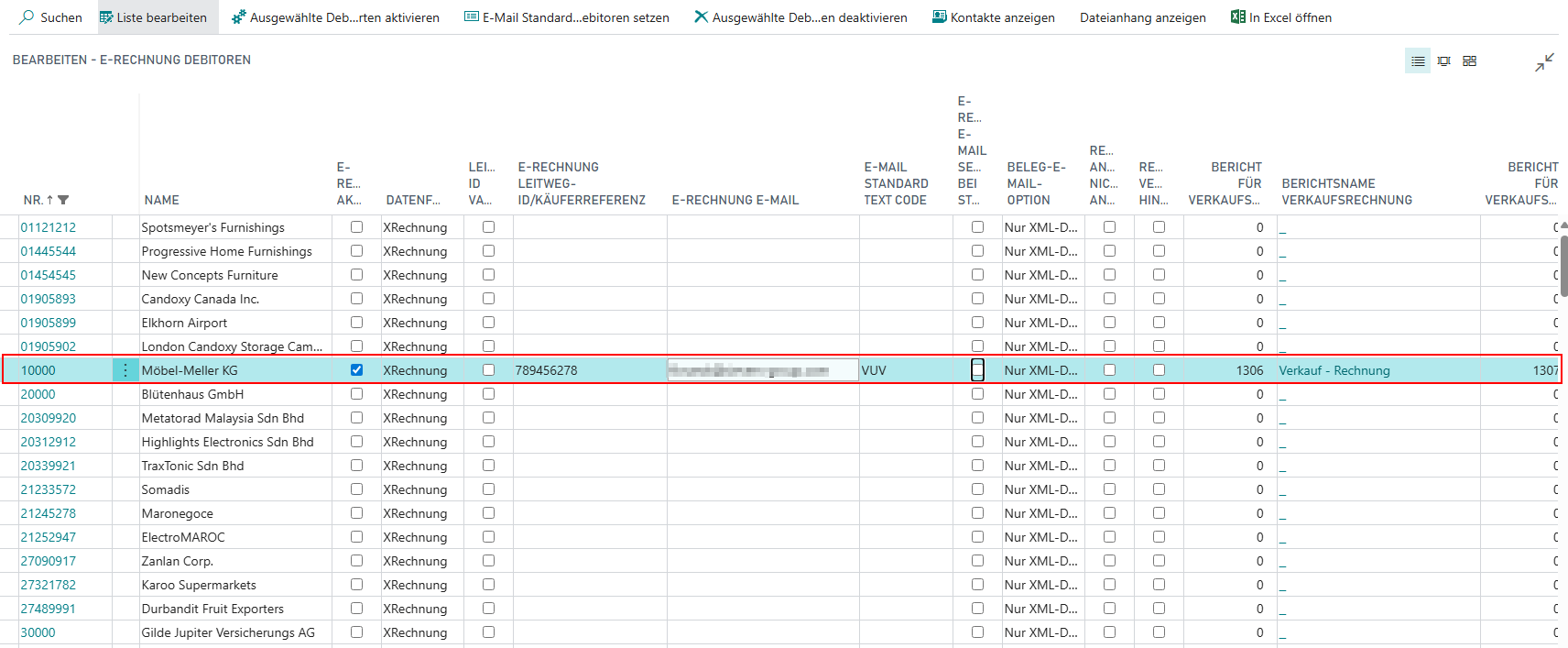Uncheck E-Rechnung aktiv for Möbel-Meller KG

point(356,370)
